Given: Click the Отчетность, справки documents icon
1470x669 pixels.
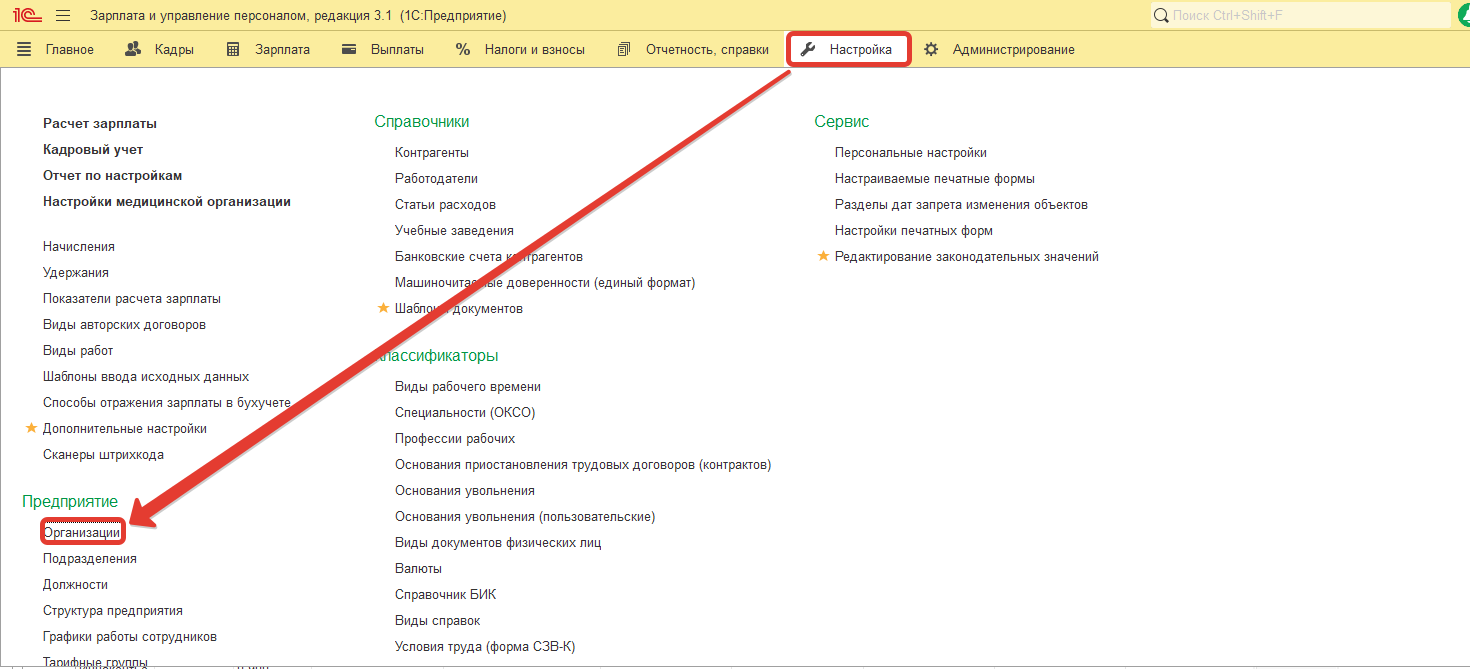Looking at the screenshot, I should (x=624, y=49).
